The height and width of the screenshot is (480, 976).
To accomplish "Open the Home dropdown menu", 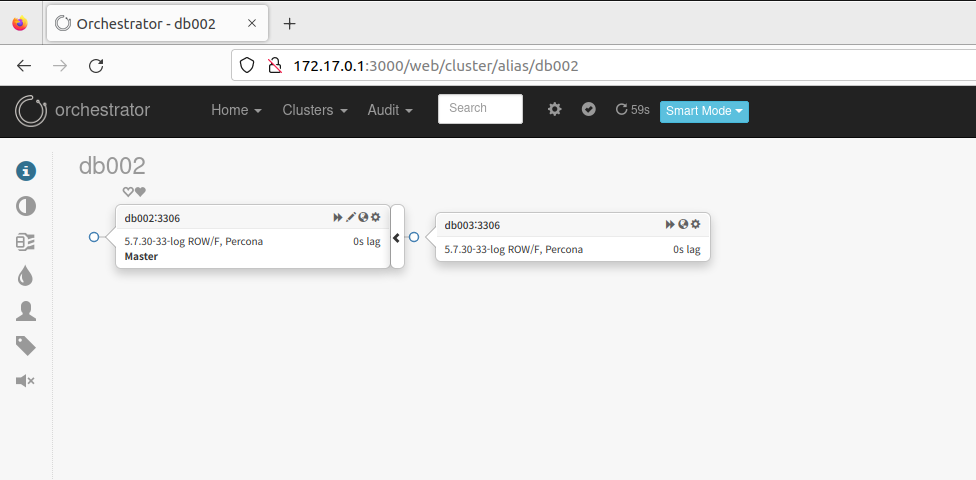I will [236, 110].
